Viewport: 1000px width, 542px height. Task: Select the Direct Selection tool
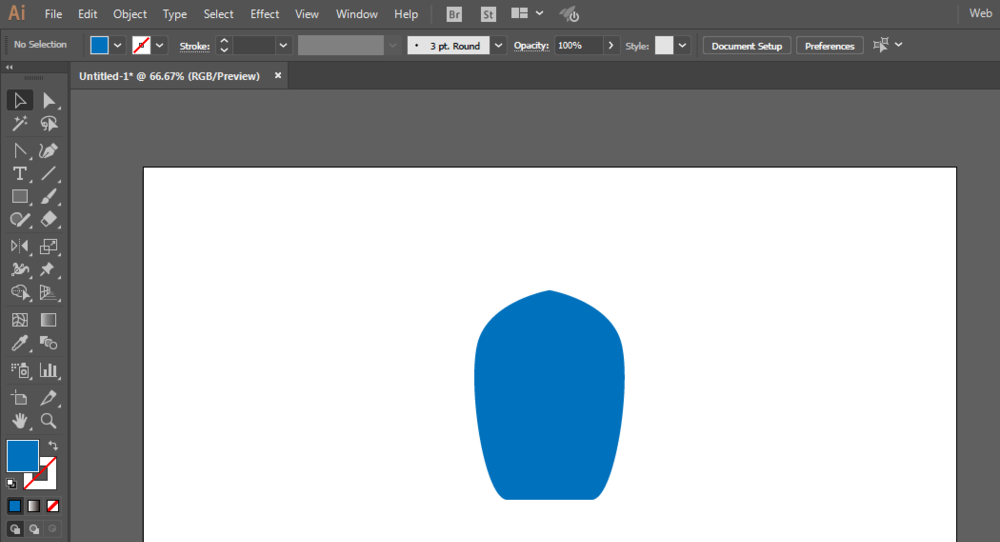pos(48,101)
